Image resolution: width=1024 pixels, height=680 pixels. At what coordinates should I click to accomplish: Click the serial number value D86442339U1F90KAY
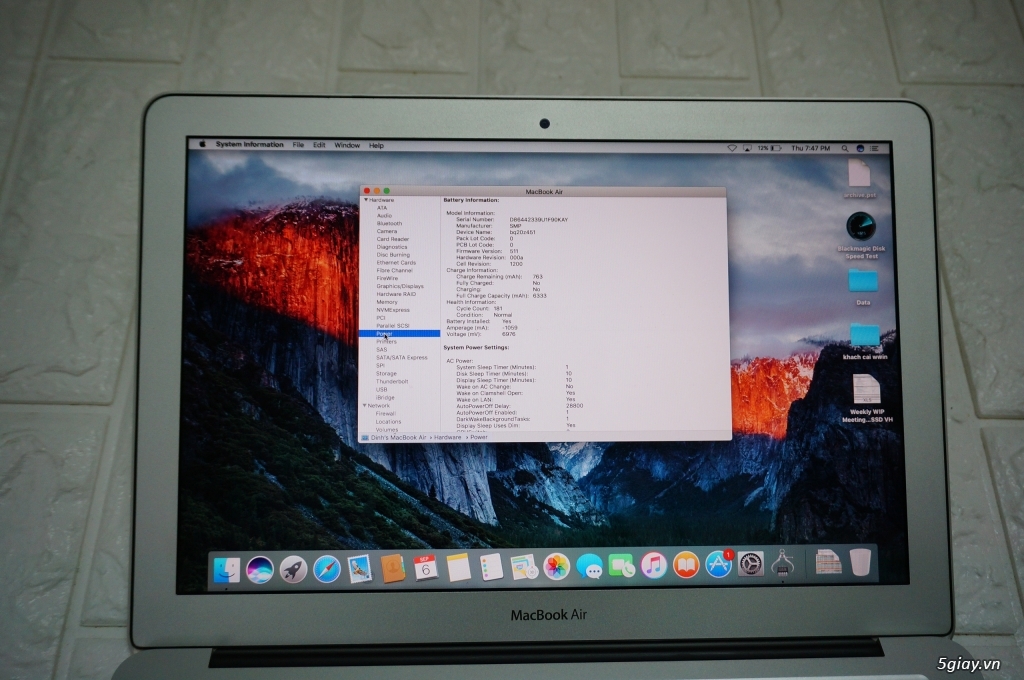coord(539,219)
